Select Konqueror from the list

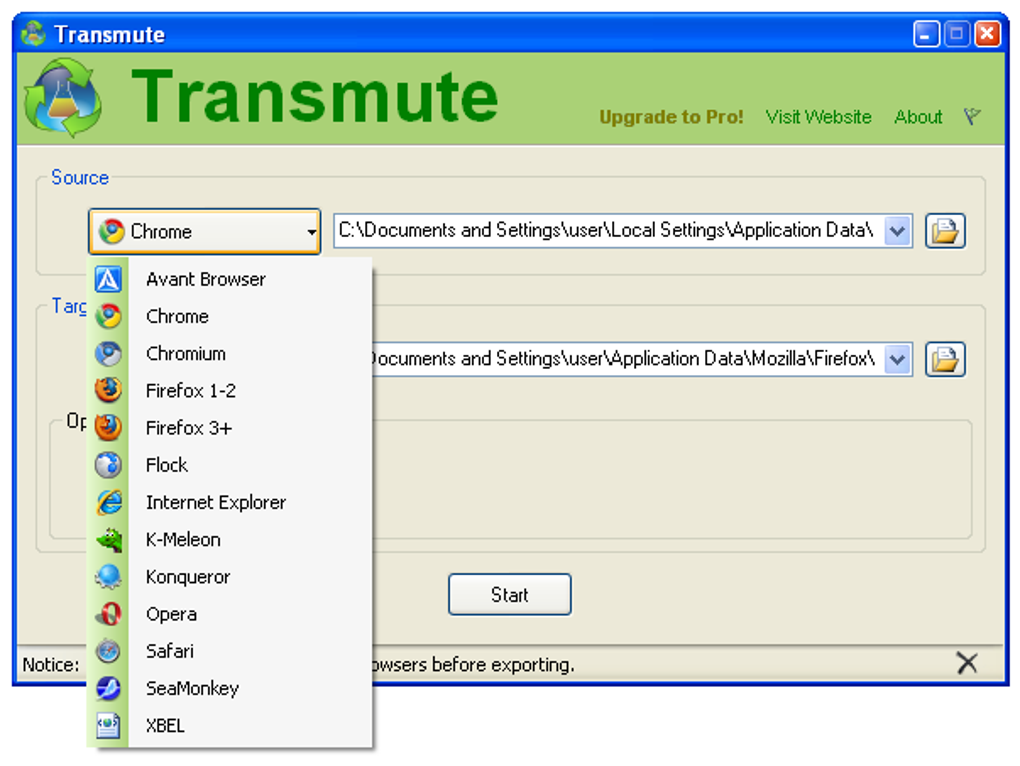tap(230, 576)
